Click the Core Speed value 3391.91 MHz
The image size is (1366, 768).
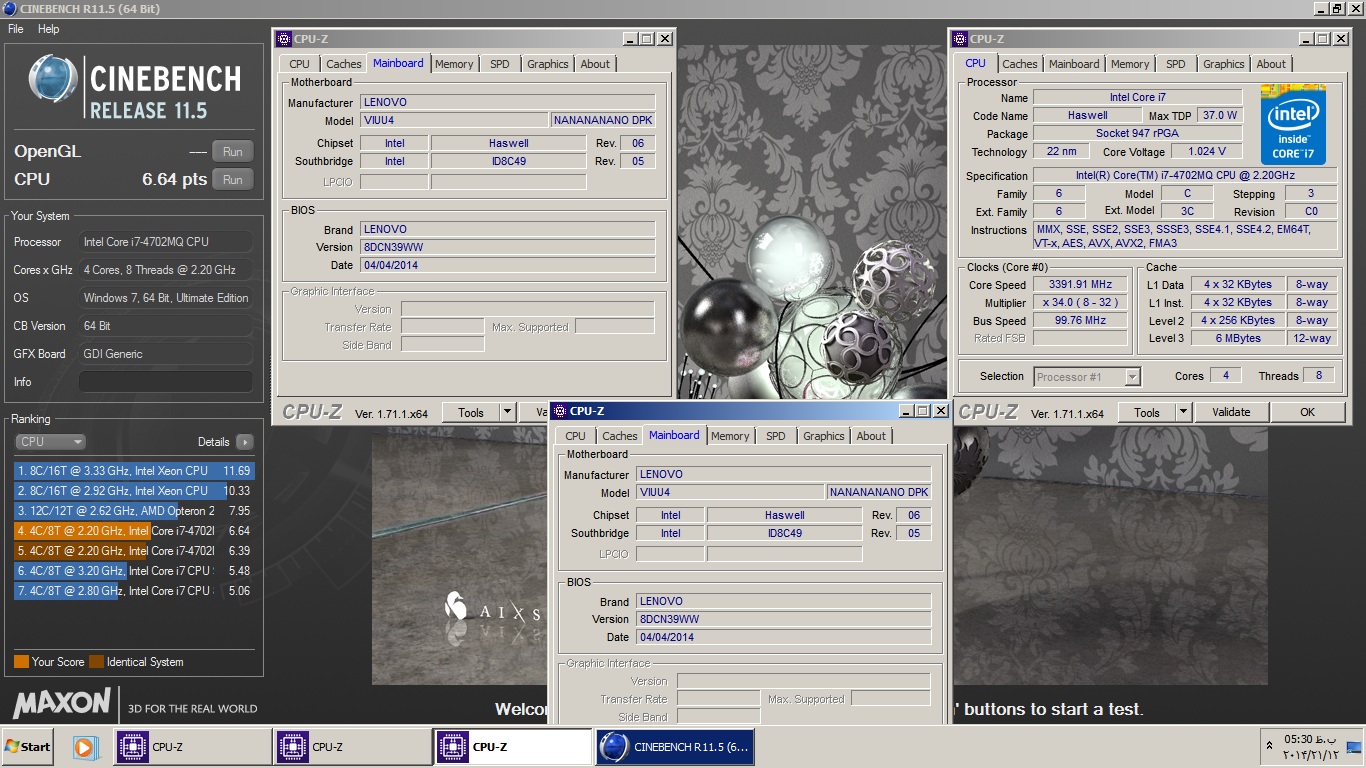pos(1080,285)
